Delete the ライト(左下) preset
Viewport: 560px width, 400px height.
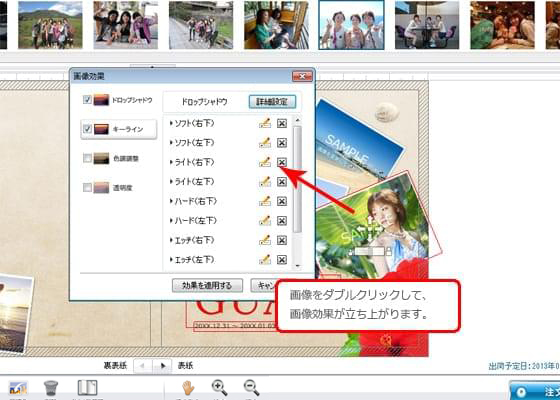(x=282, y=182)
